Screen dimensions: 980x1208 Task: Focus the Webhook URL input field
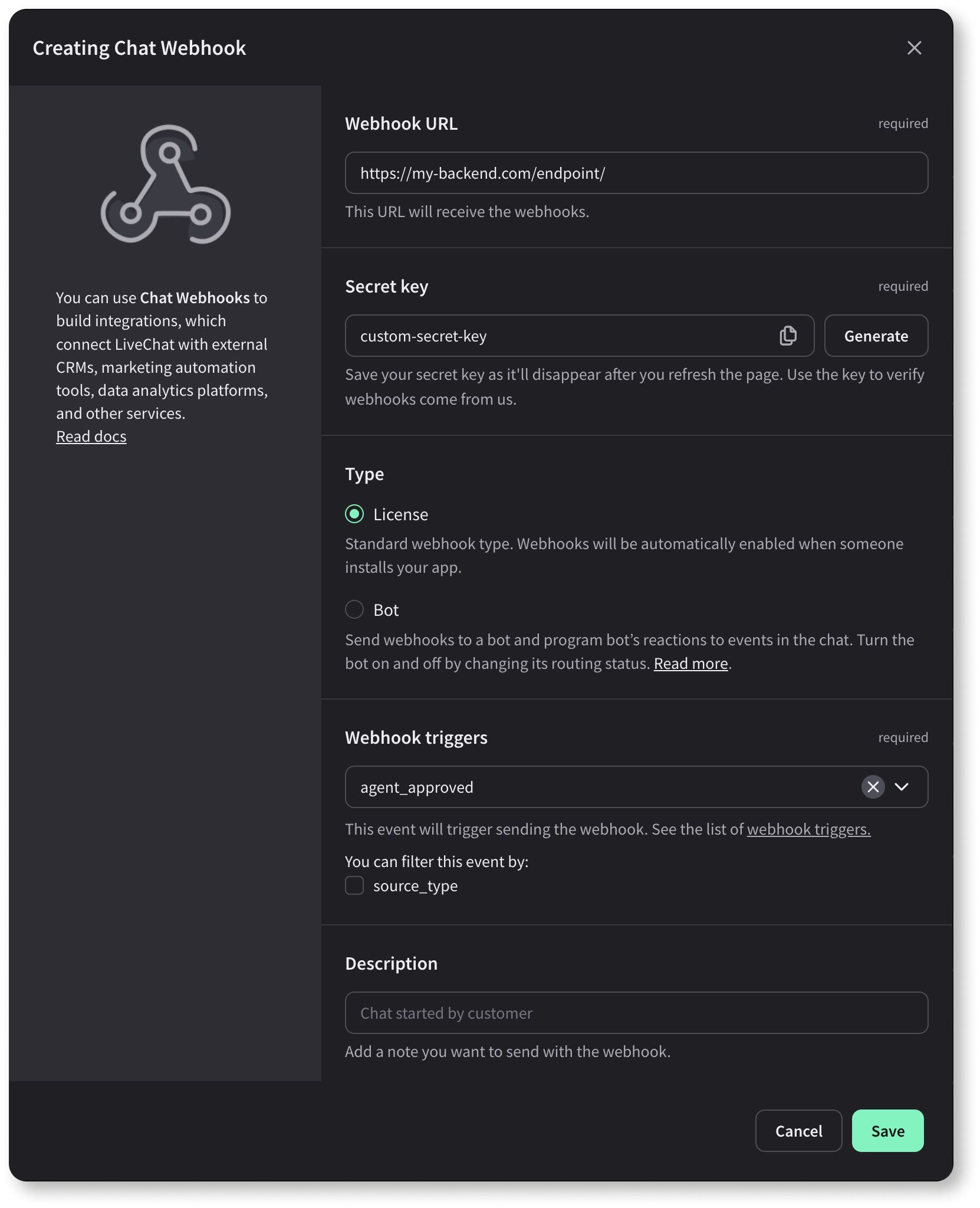[636, 173]
